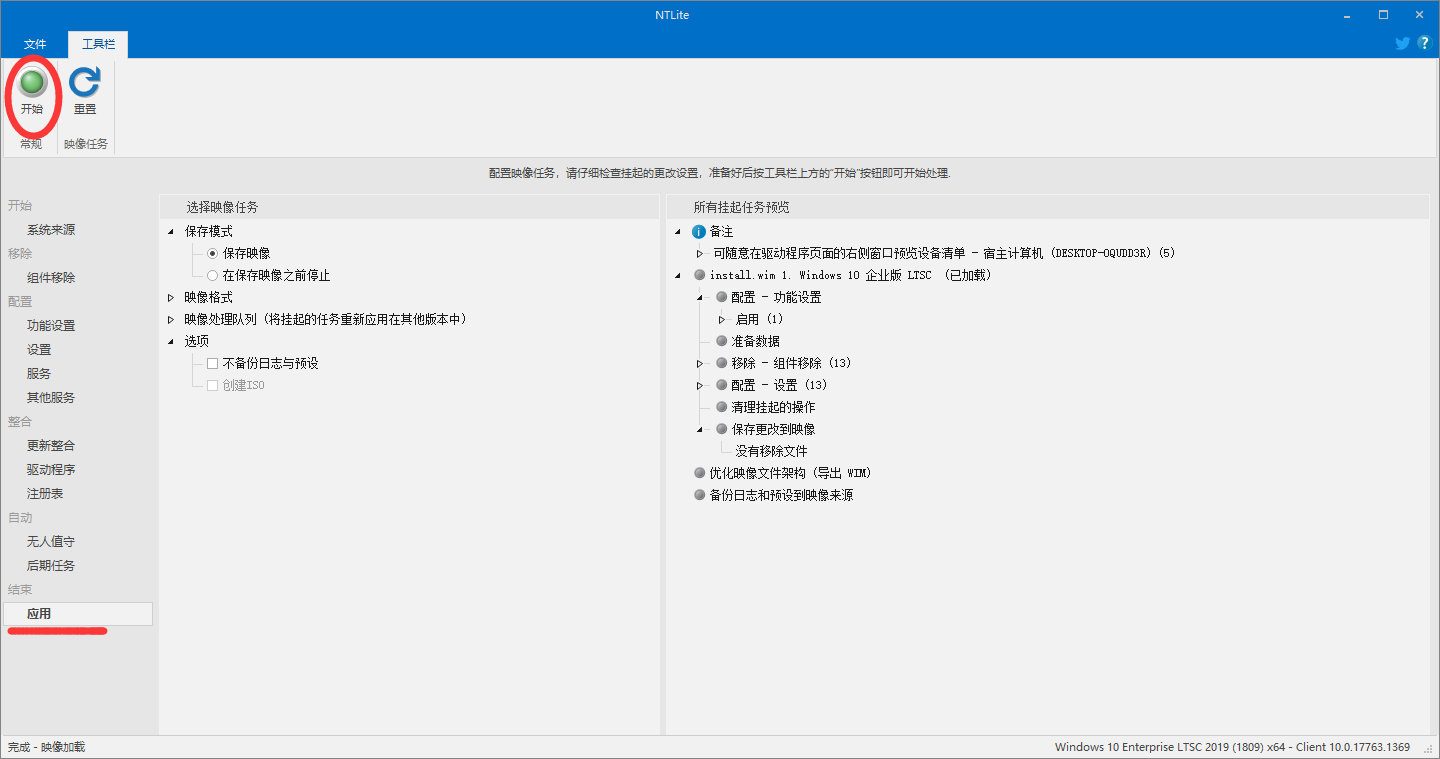Click the 选择映像任务 panel header

(410, 207)
